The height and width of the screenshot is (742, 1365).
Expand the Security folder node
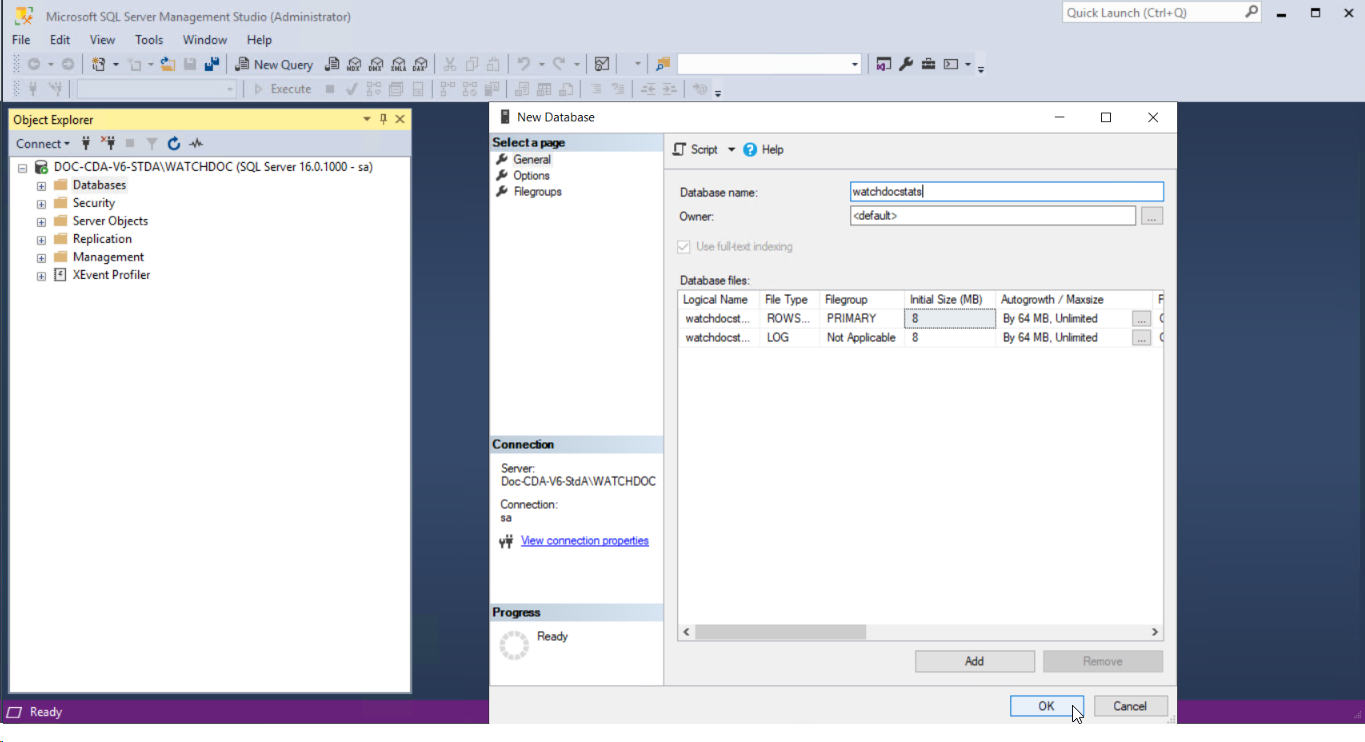[41, 204]
